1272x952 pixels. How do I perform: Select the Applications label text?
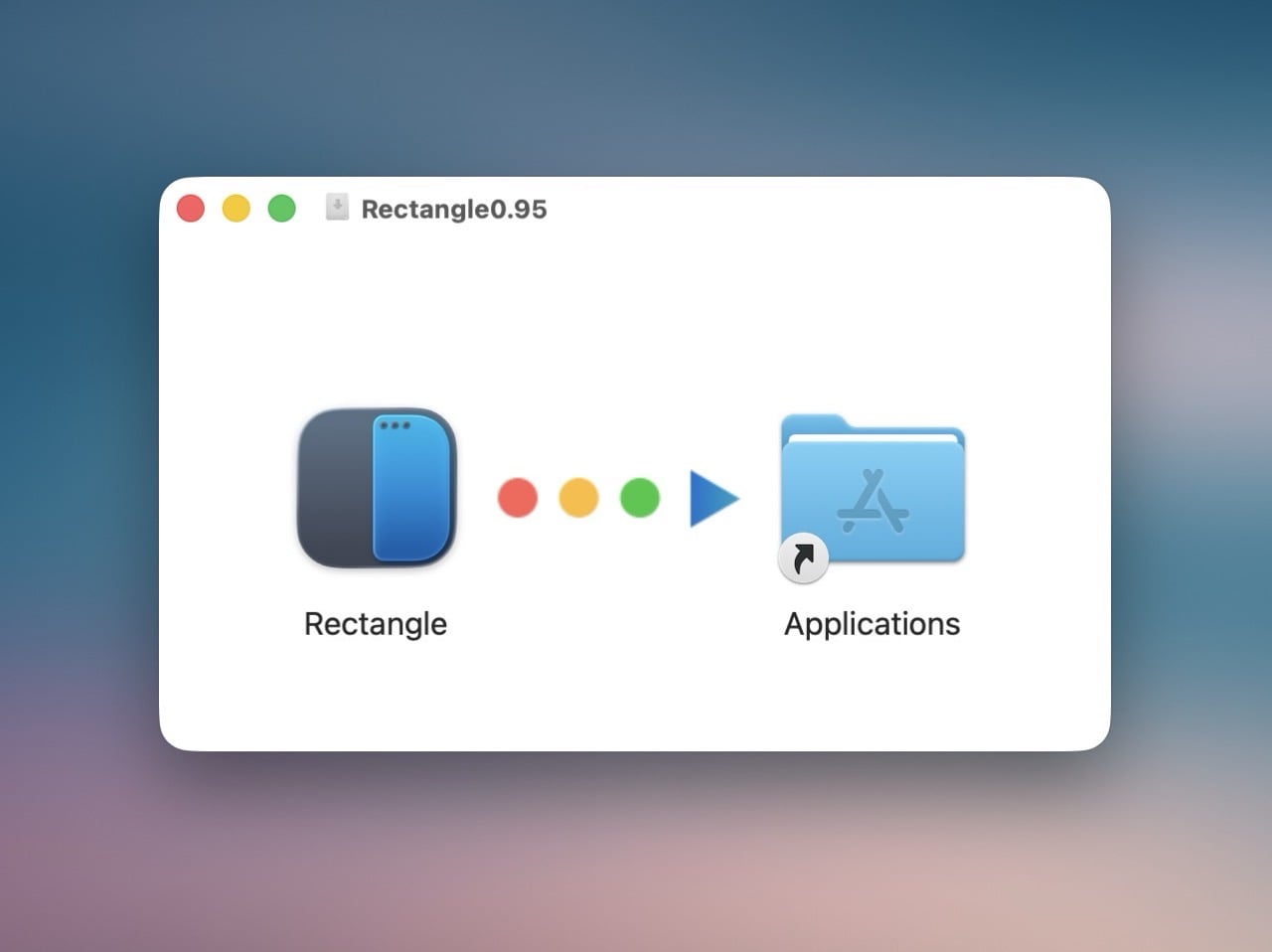point(872,624)
